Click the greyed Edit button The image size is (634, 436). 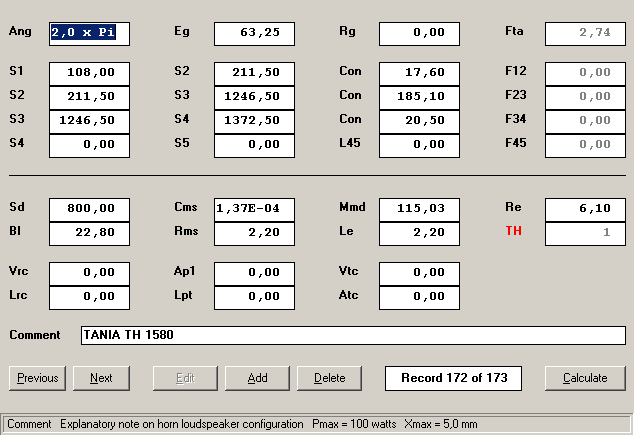tap(185, 378)
